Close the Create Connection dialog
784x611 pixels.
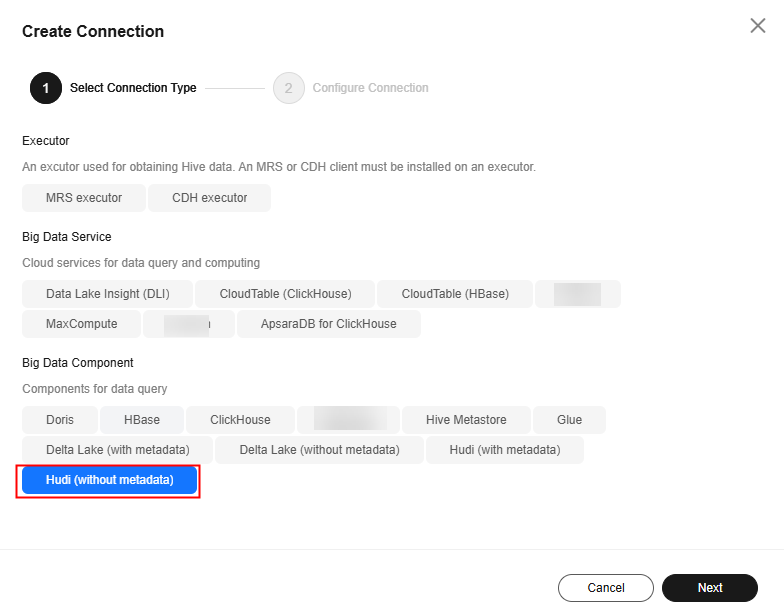click(x=758, y=26)
